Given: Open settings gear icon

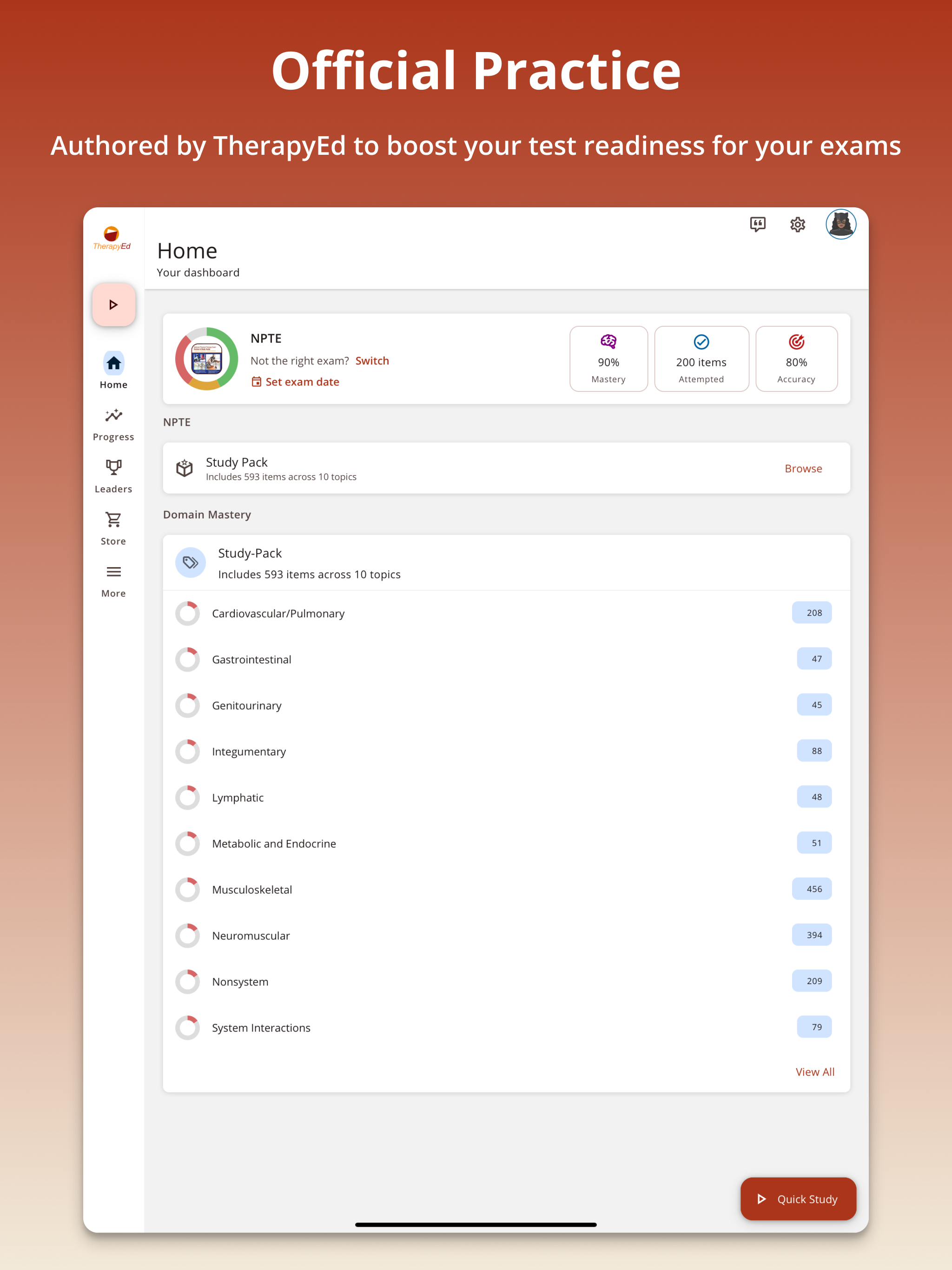Looking at the screenshot, I should point(798,225).
